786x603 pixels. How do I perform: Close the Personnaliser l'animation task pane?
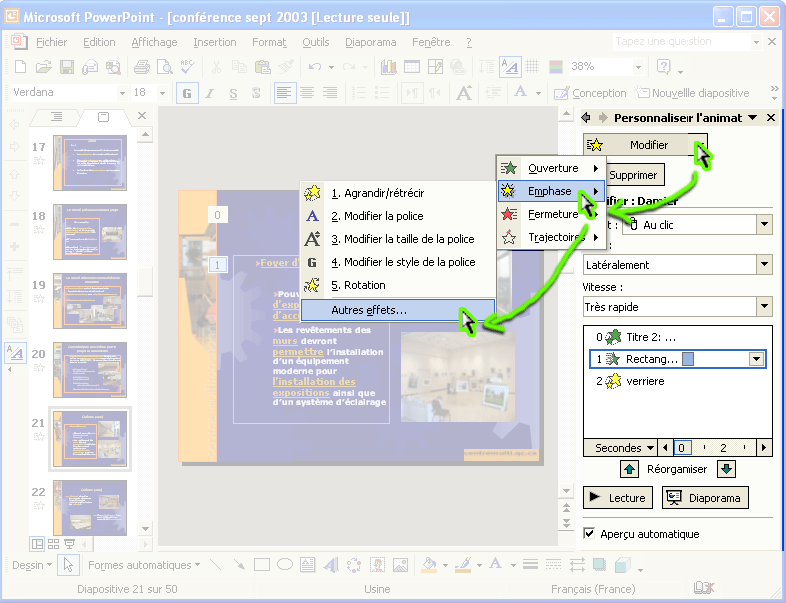(x=771, y=118)
